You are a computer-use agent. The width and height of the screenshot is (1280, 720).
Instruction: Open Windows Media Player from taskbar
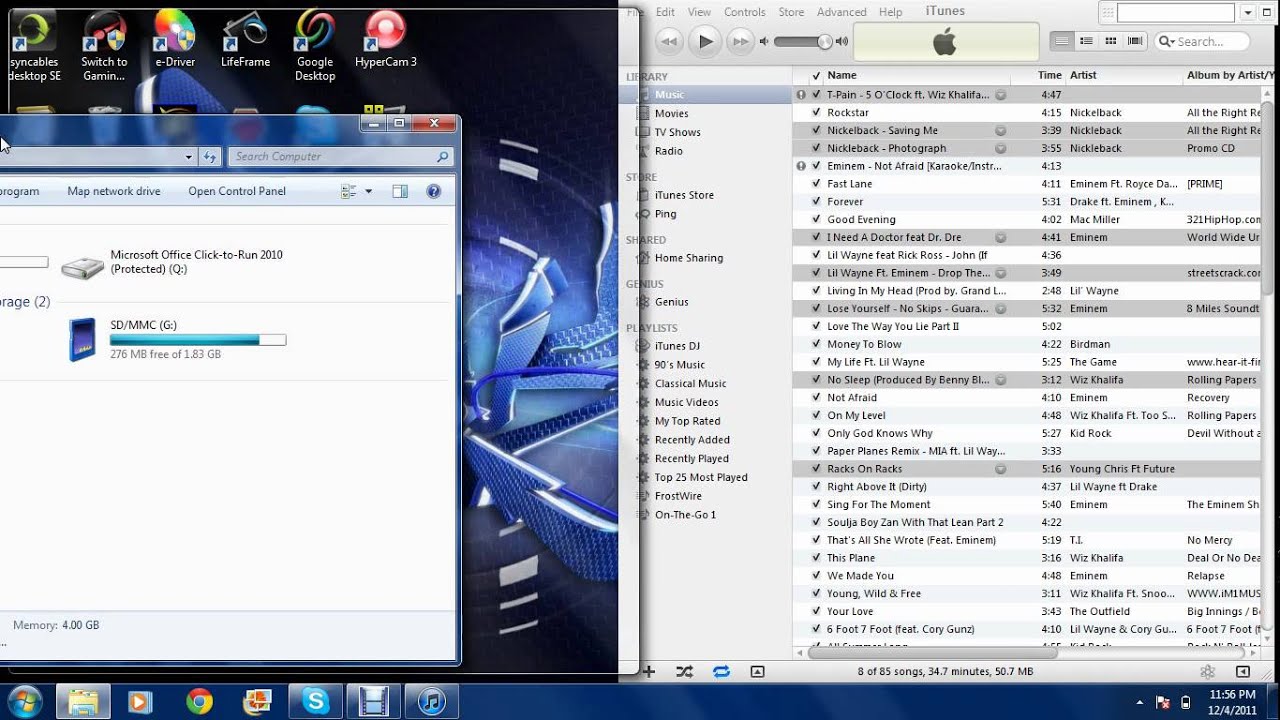[141, 702]
